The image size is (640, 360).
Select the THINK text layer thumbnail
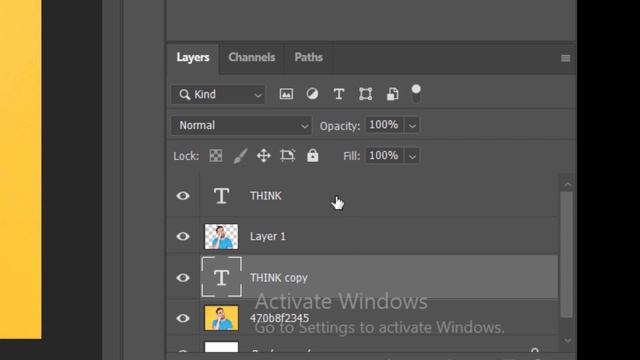tap(221, 196)
